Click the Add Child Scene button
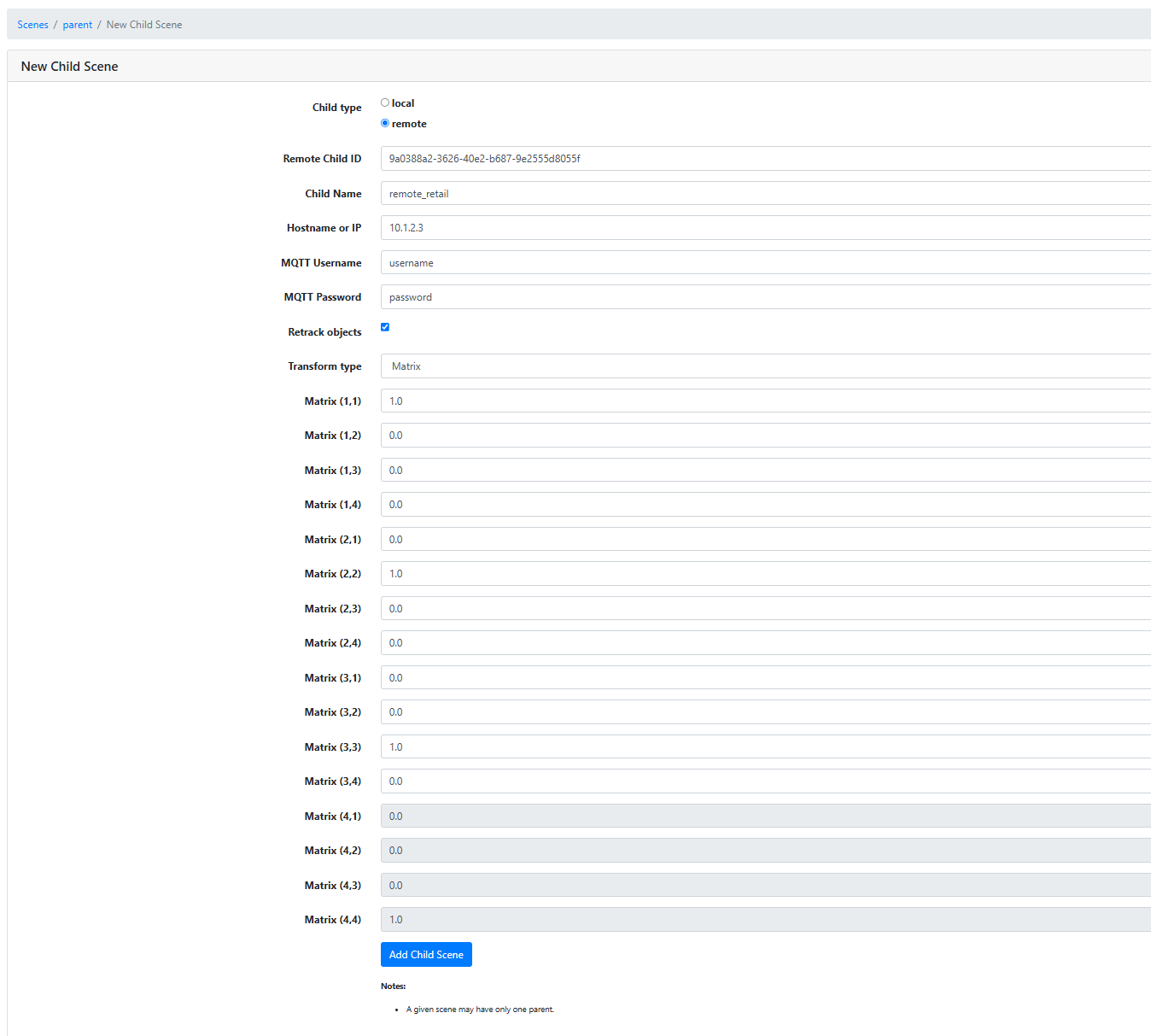Screen dimensions: 1151x1036 (x=426, y=955)
